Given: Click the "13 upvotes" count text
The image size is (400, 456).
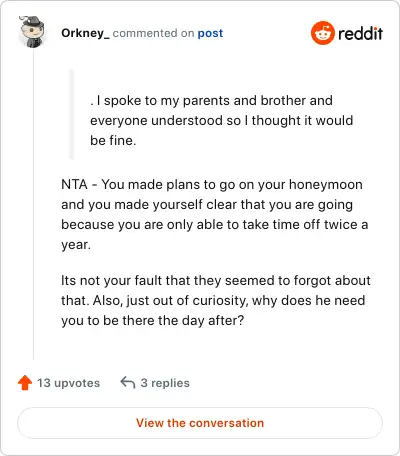Looking at the screenshot, I should pyautogui.click(x=68, y=383).
